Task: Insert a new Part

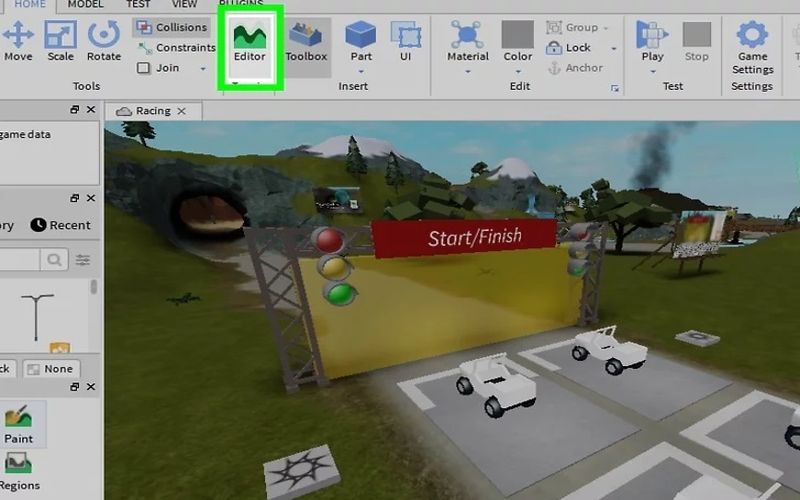Action: pyautogui.click(x=361, y=41)
